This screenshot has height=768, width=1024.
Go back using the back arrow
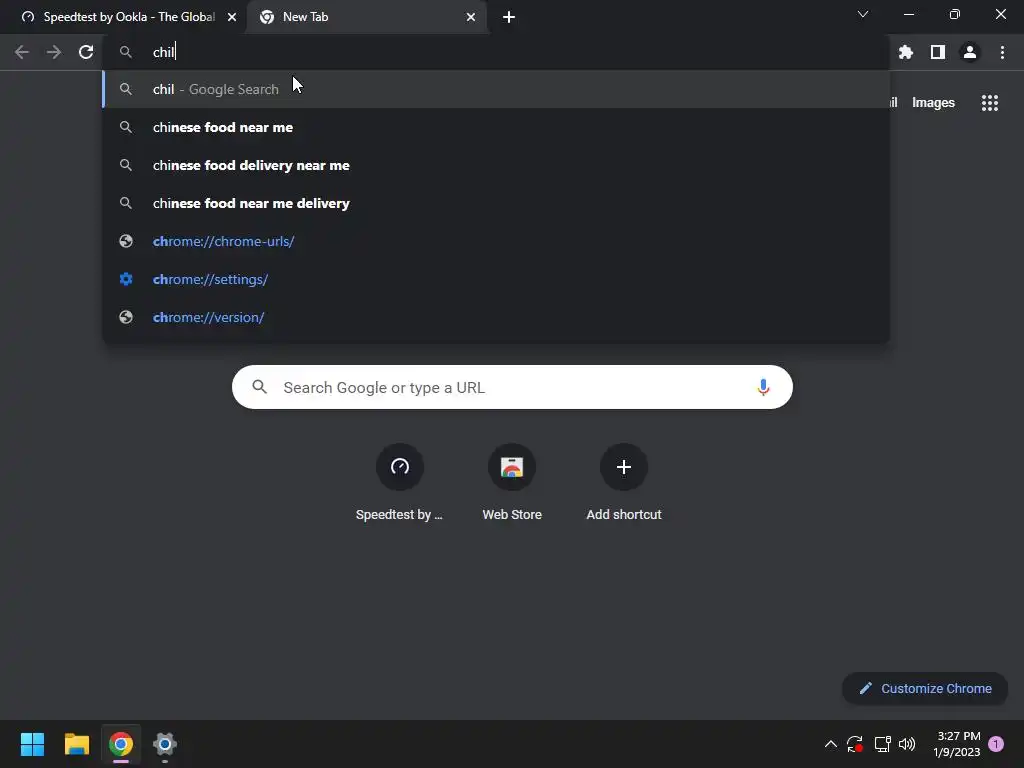[22, 52]
